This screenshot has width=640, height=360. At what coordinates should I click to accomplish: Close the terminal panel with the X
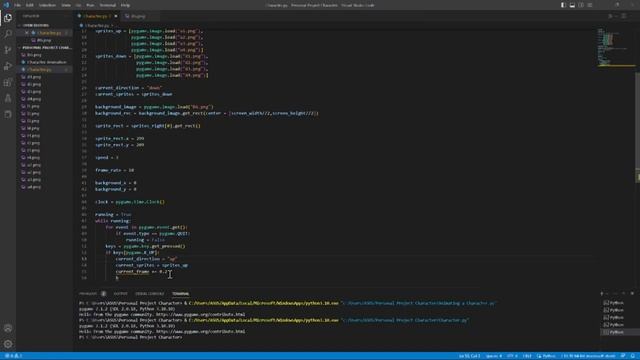click(632, 293)
